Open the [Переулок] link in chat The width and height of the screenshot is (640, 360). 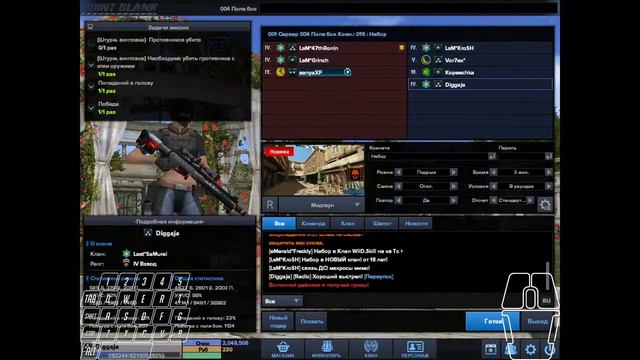(x=378, y=276)
